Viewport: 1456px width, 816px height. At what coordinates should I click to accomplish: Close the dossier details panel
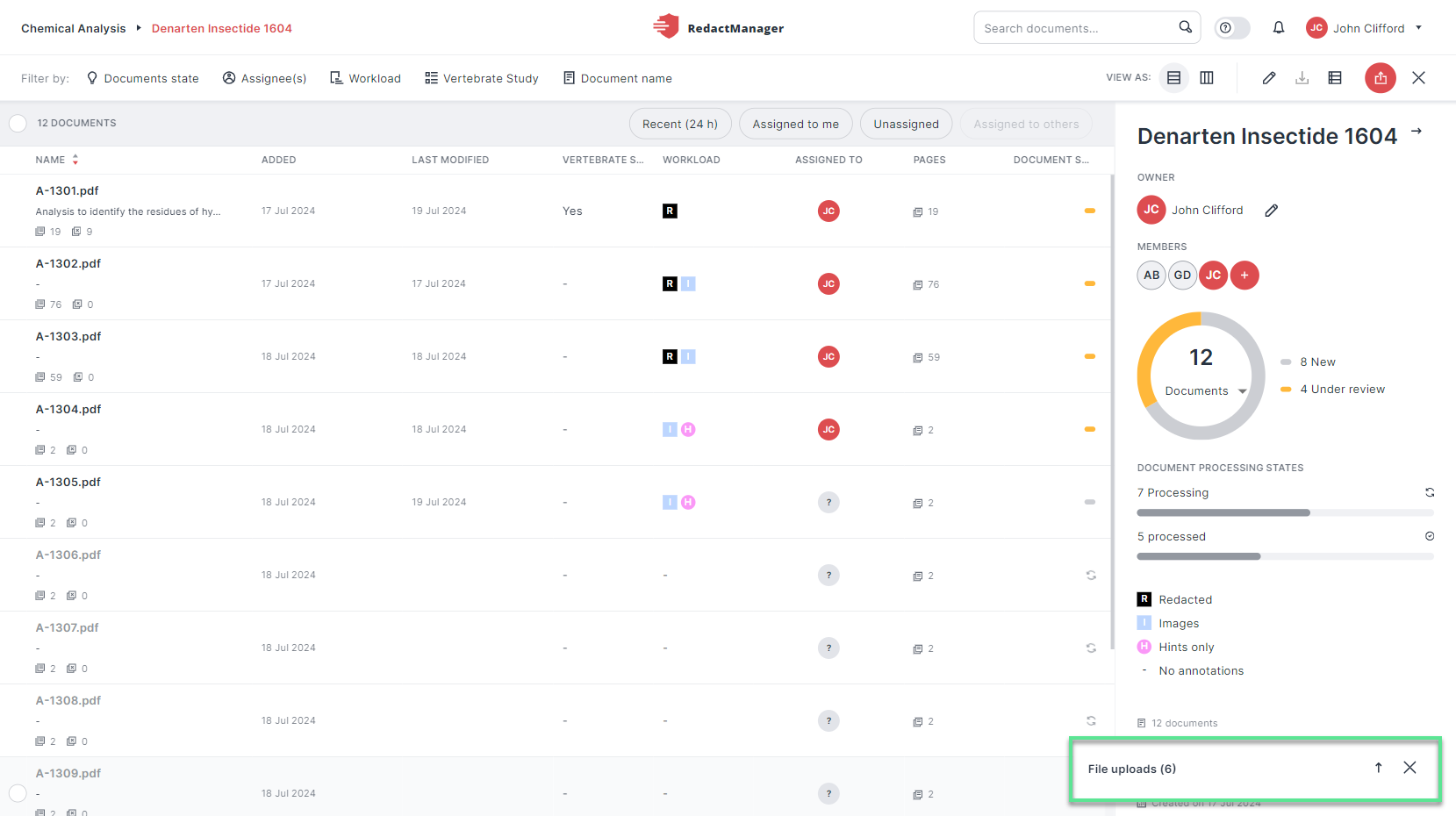click(1418, 78)
